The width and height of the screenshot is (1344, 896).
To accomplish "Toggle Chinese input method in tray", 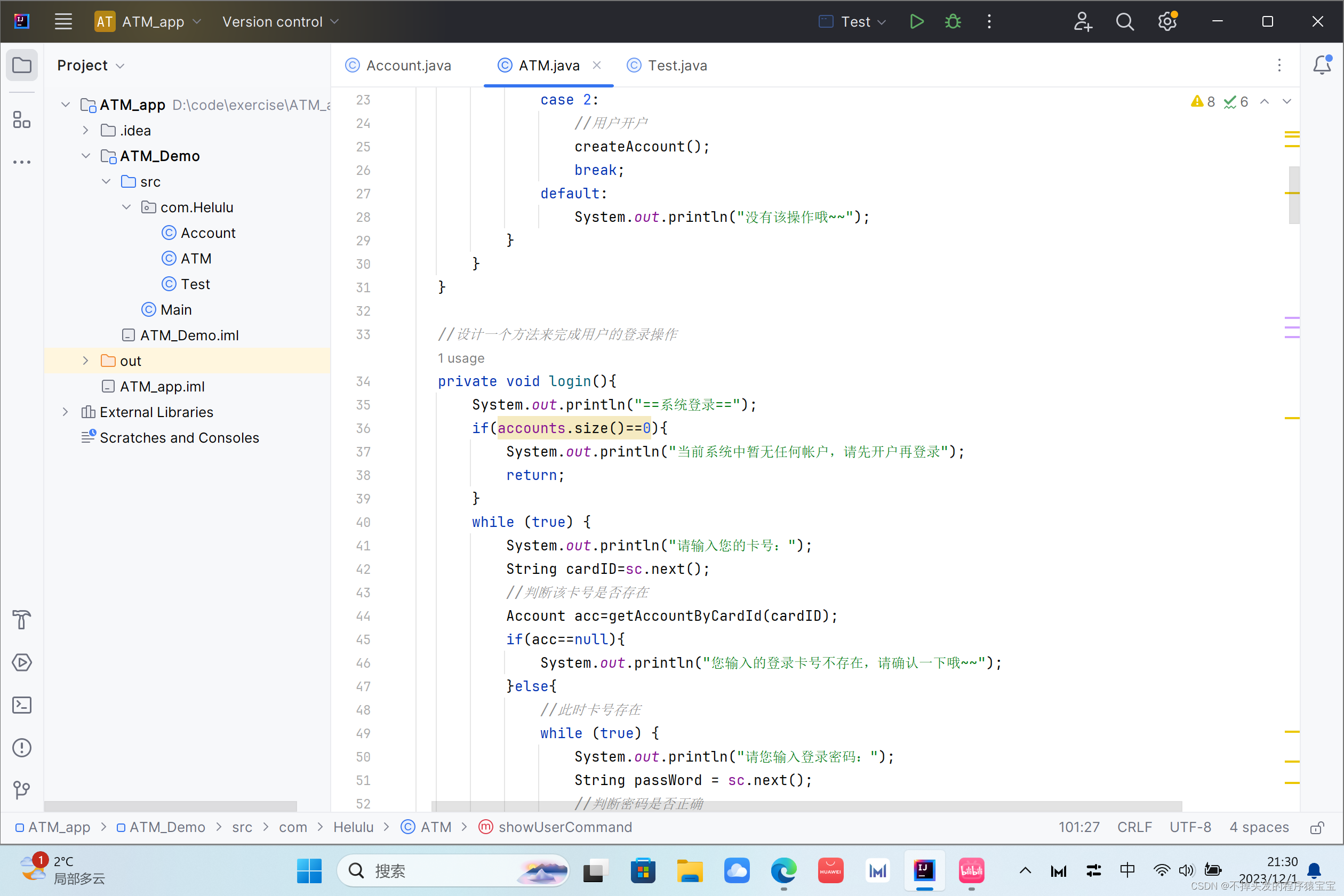I will 1127,870.
